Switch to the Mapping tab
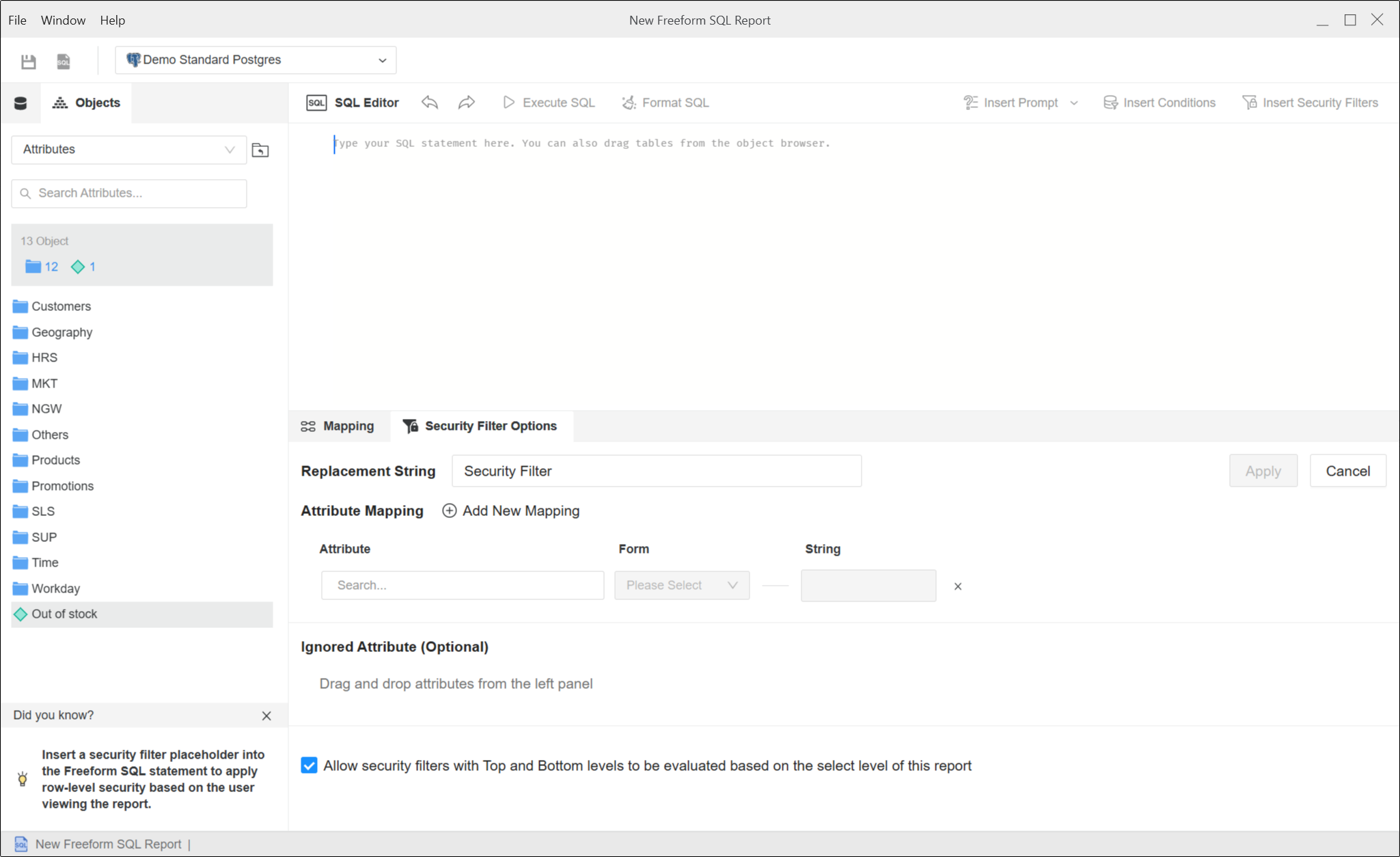 coord(338,426)
